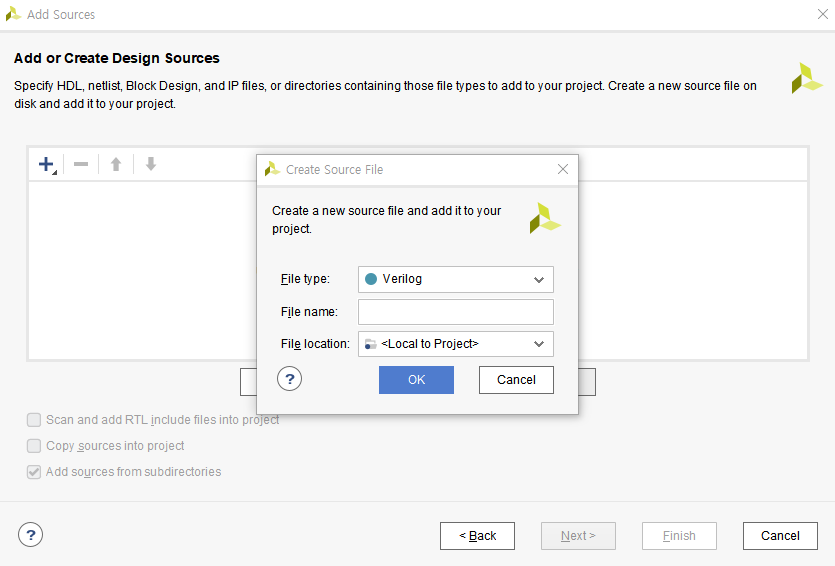Click the Next button in wizard
Image resolution: width=835 pixels, height=566 pixels.
coord(578,536)
